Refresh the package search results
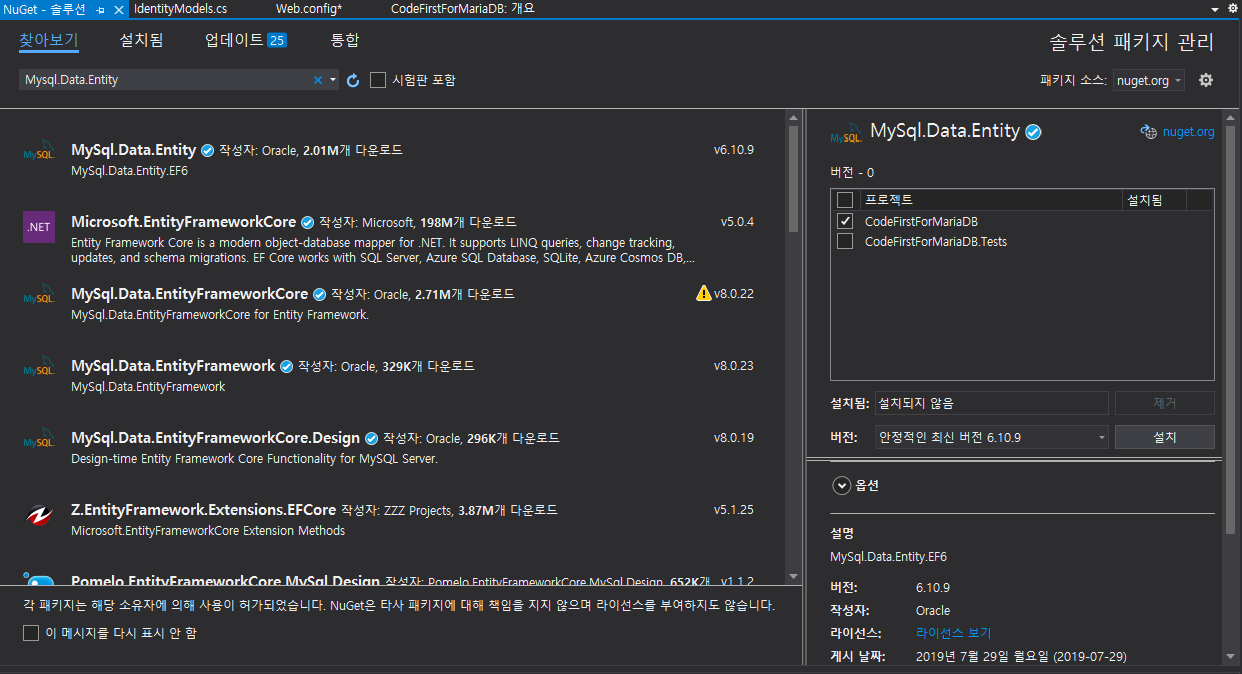 pyautogui.click(x=353, y=80)
